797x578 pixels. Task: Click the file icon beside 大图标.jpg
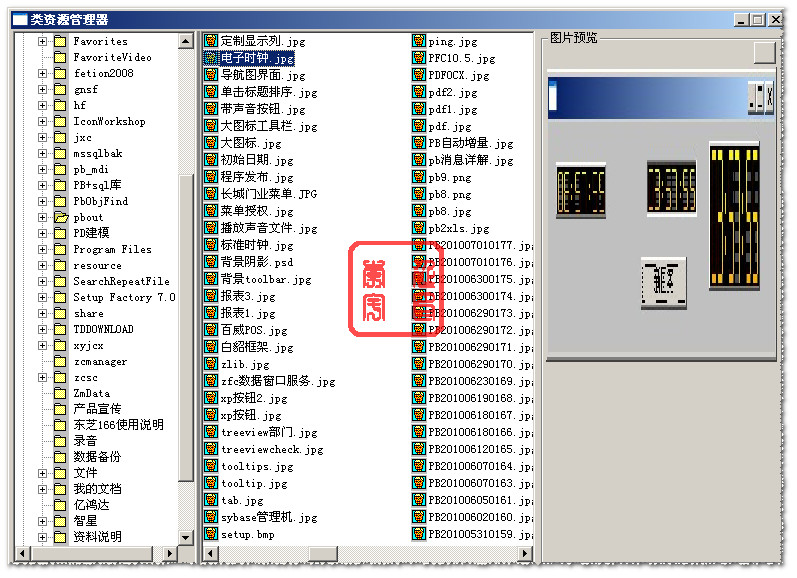[x=211, y=143]
